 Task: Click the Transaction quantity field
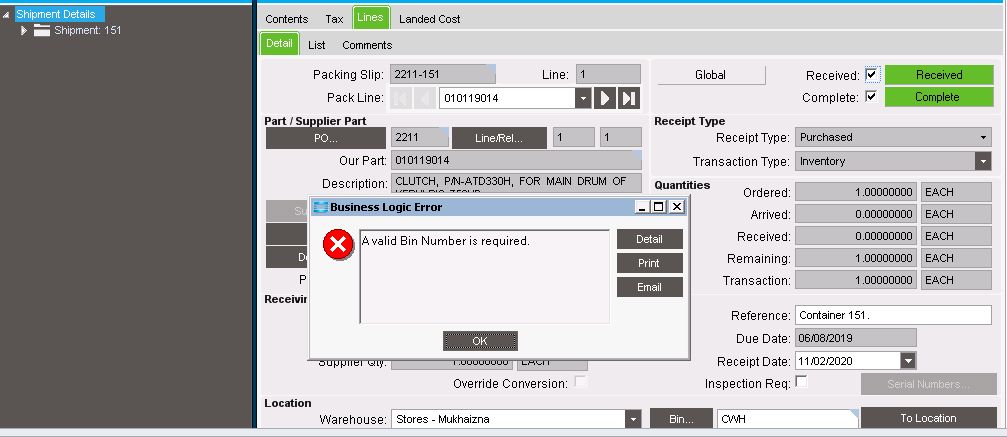point(855,280)
